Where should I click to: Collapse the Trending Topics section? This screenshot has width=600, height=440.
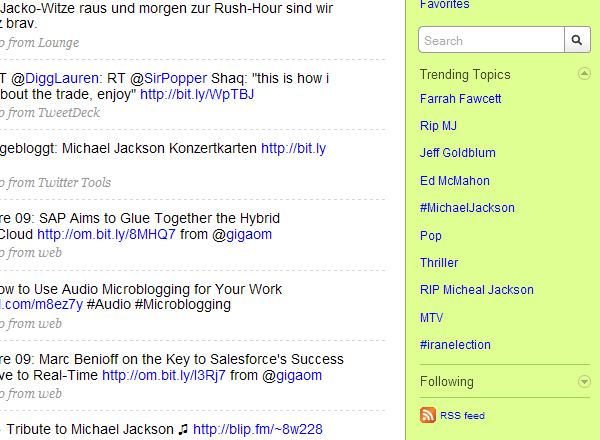pyautogui.click(x=584, y=75)
